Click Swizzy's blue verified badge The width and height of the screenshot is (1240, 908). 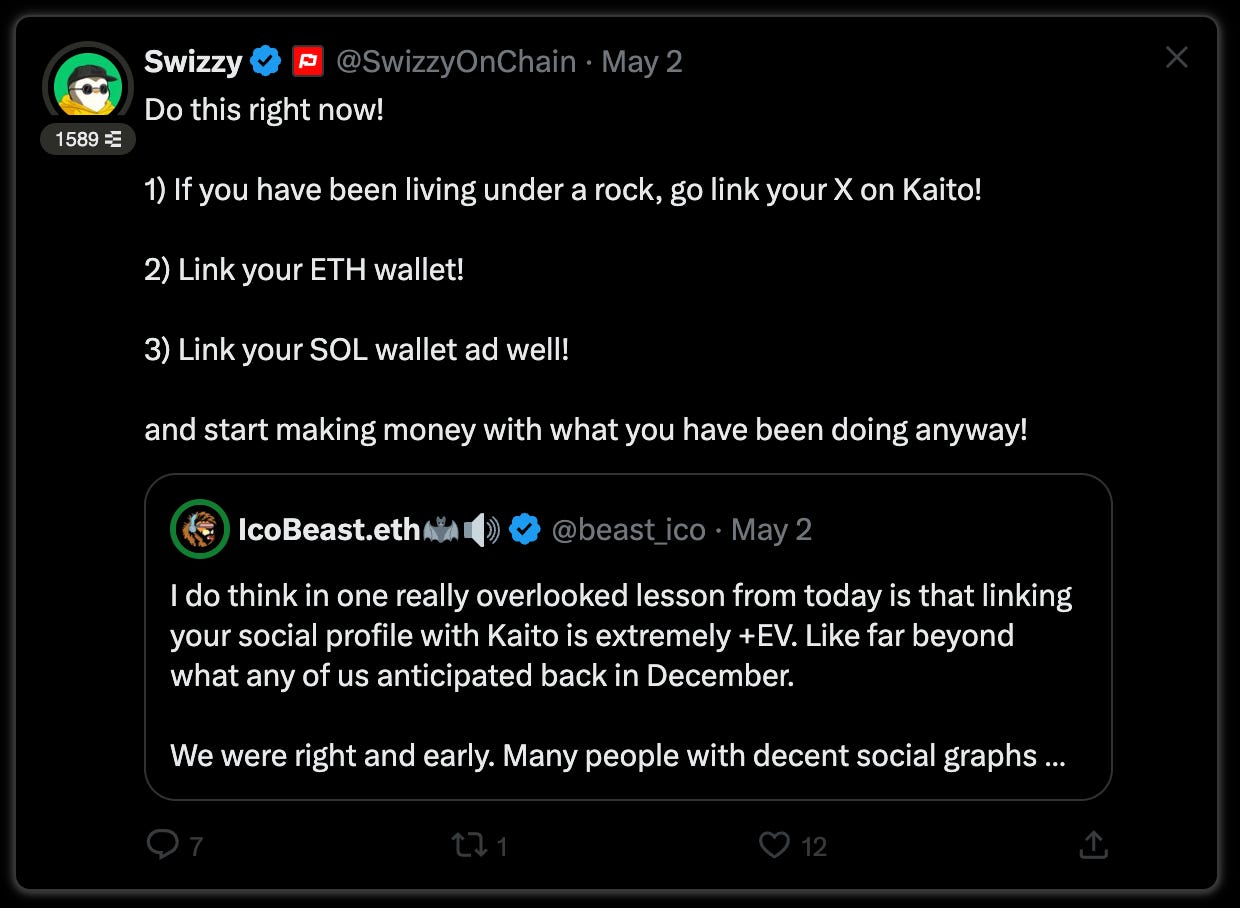click(265, 62)
